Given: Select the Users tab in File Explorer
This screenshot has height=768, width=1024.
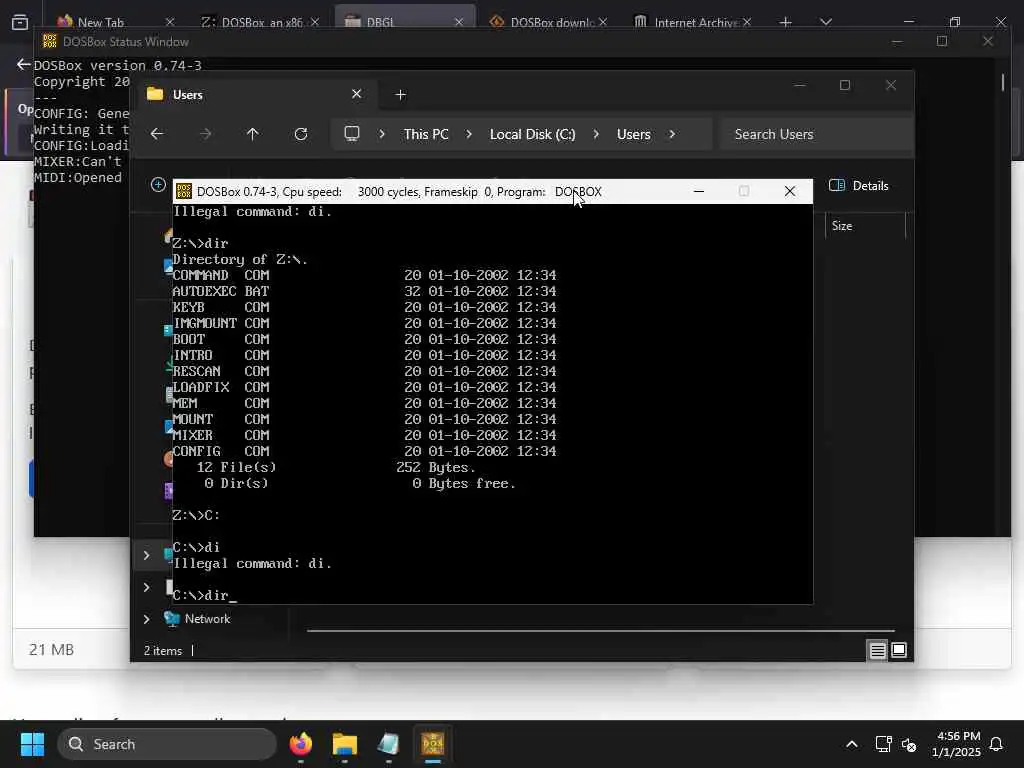Looking at the screenshot, I should 255,95.
